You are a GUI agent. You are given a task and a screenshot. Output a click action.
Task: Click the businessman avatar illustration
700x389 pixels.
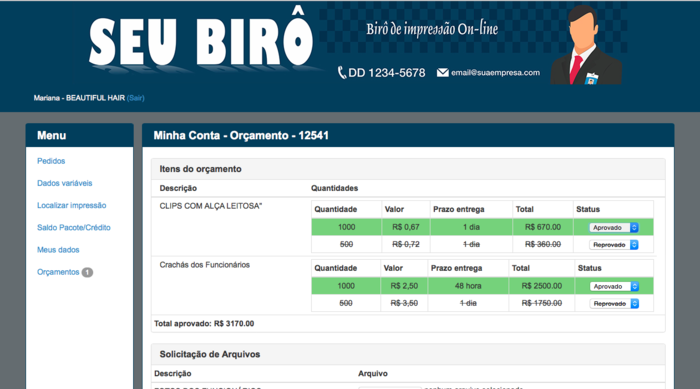click(586, 45)
